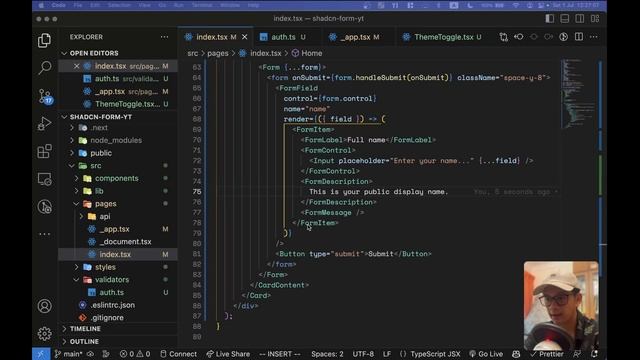The image size is (640, 360).
Task: Toggle the primary side bar layout icon
Action: pyautogui.click(x=550, y=18)
